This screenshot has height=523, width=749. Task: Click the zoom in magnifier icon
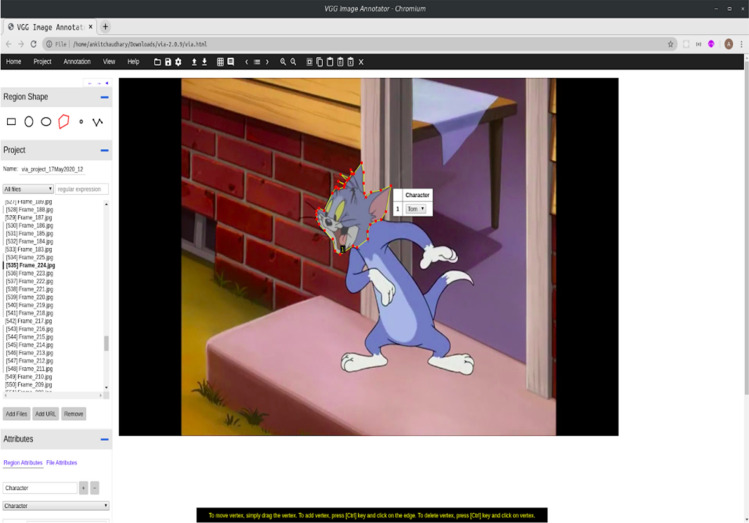[x=283, y=62]
